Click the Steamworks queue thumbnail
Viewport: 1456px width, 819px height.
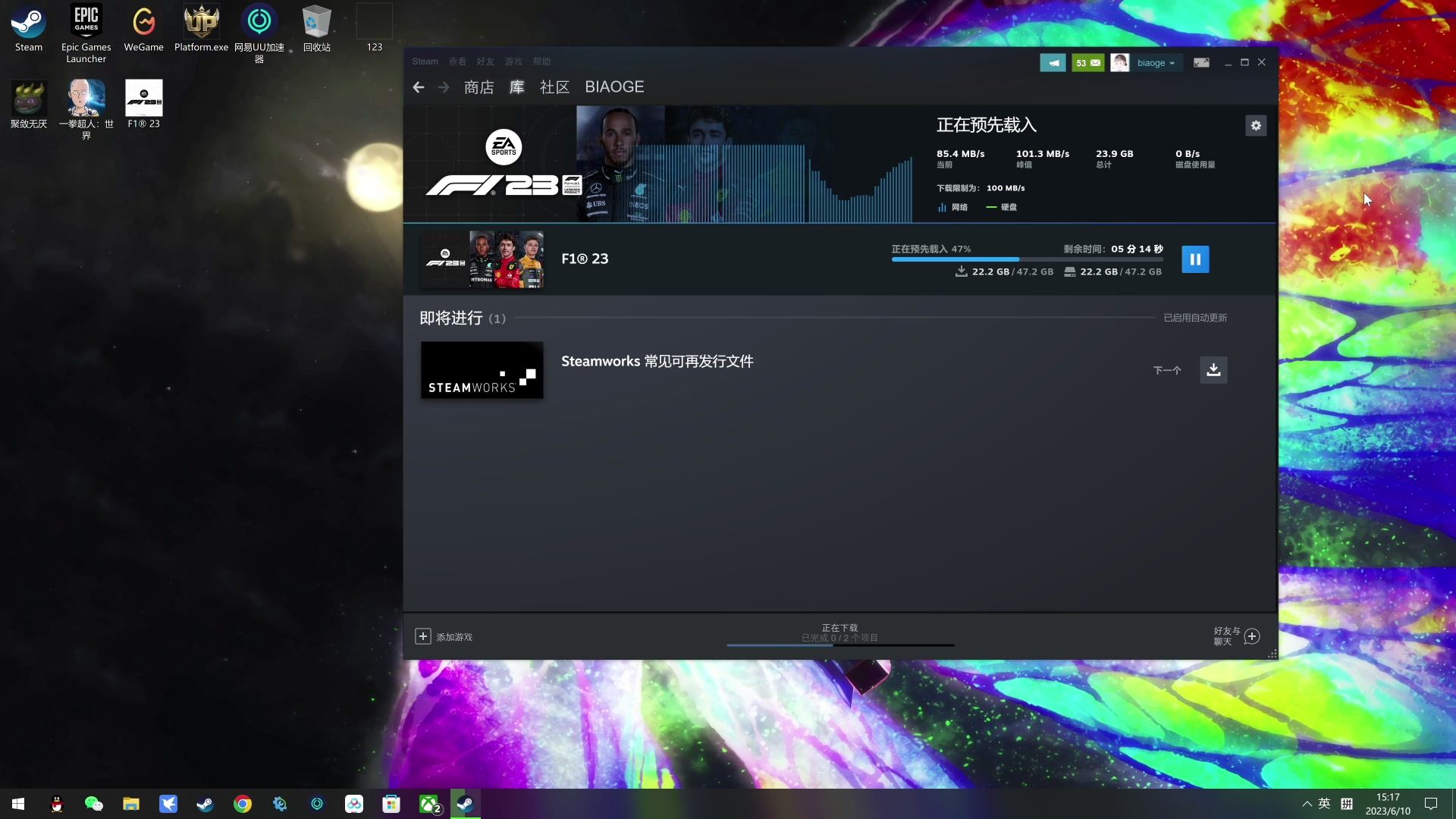(x=482, y=370)
